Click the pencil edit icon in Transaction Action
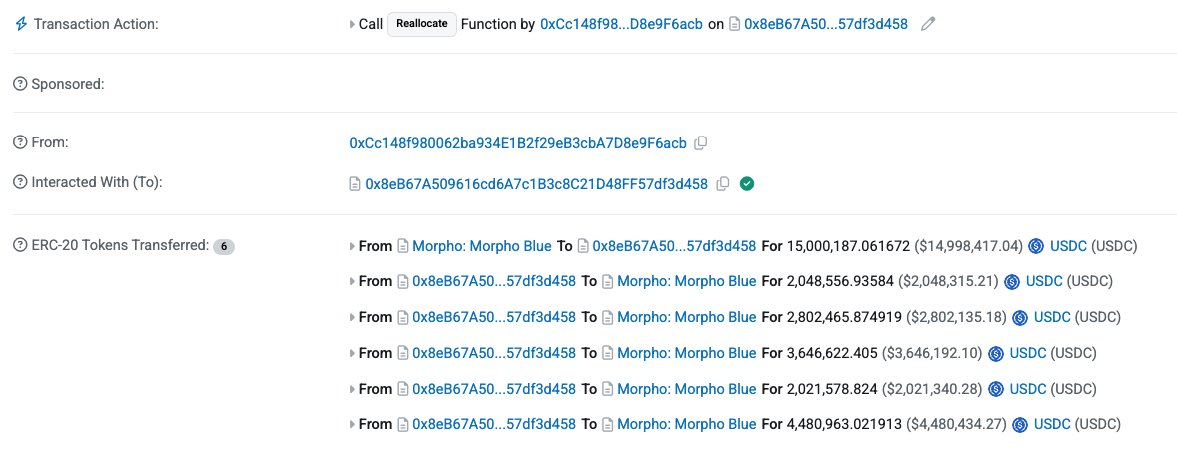Viewport: 1177px width, 451px height. point(928,24)
